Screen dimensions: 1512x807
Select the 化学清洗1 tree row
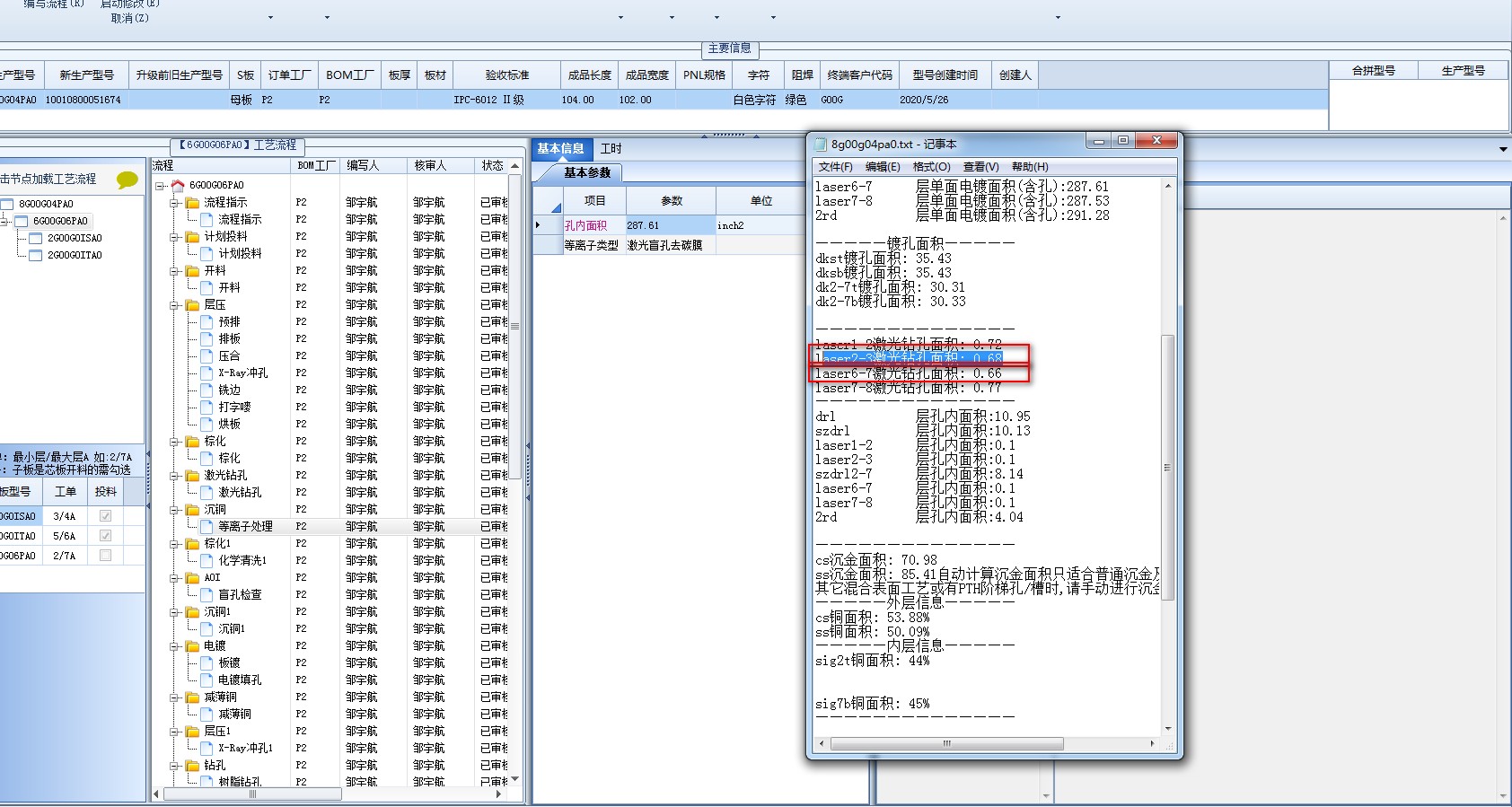coord(242,561)
